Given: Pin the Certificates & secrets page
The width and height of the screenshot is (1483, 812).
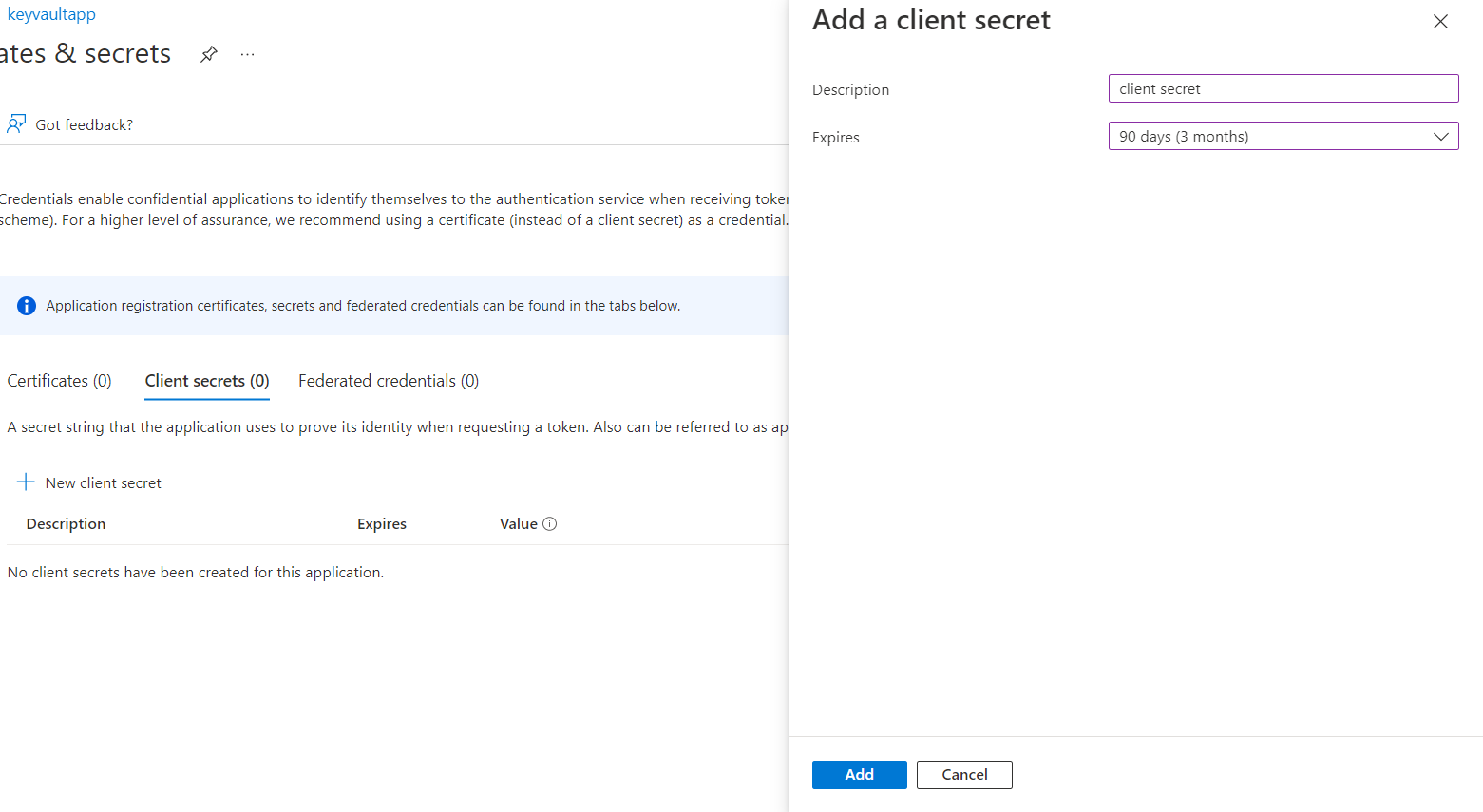Looking at the screenshot, I should coord(209,54).
